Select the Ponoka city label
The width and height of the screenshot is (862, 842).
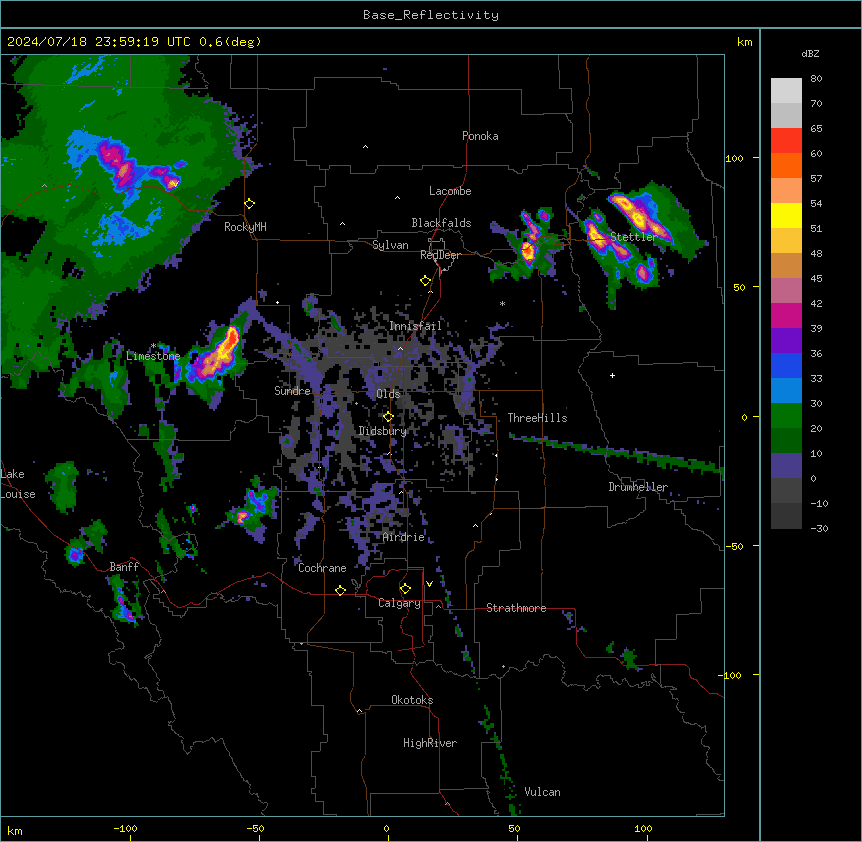pos(480,136)
